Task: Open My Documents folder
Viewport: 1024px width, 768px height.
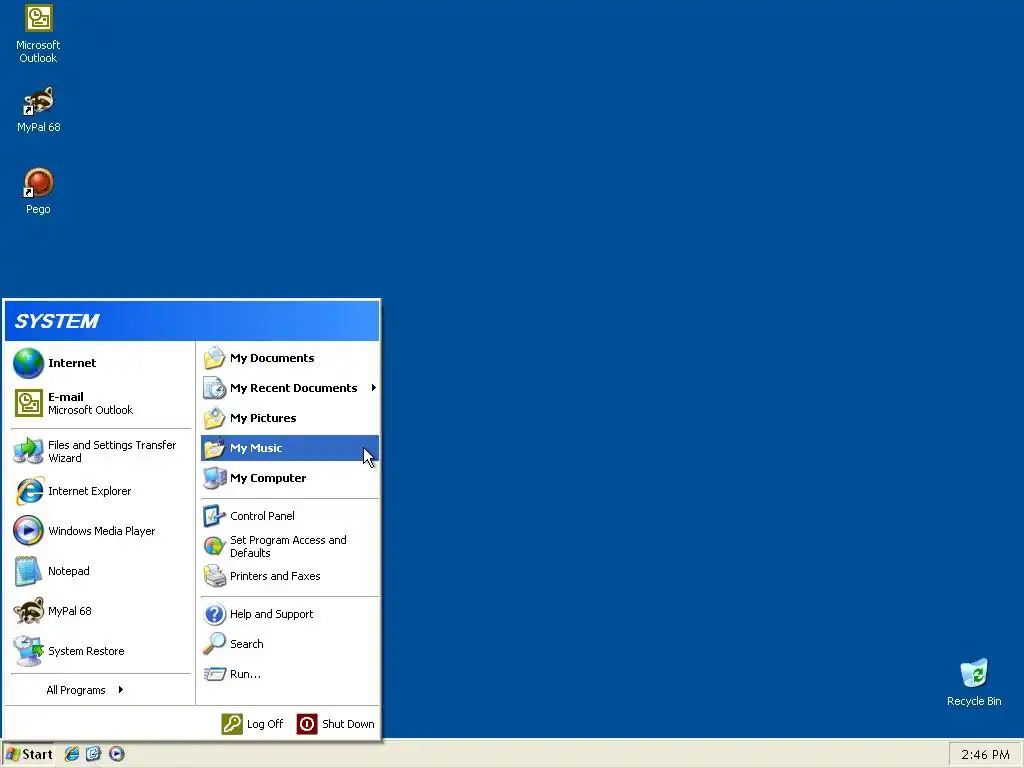Action: pos(289,358)
